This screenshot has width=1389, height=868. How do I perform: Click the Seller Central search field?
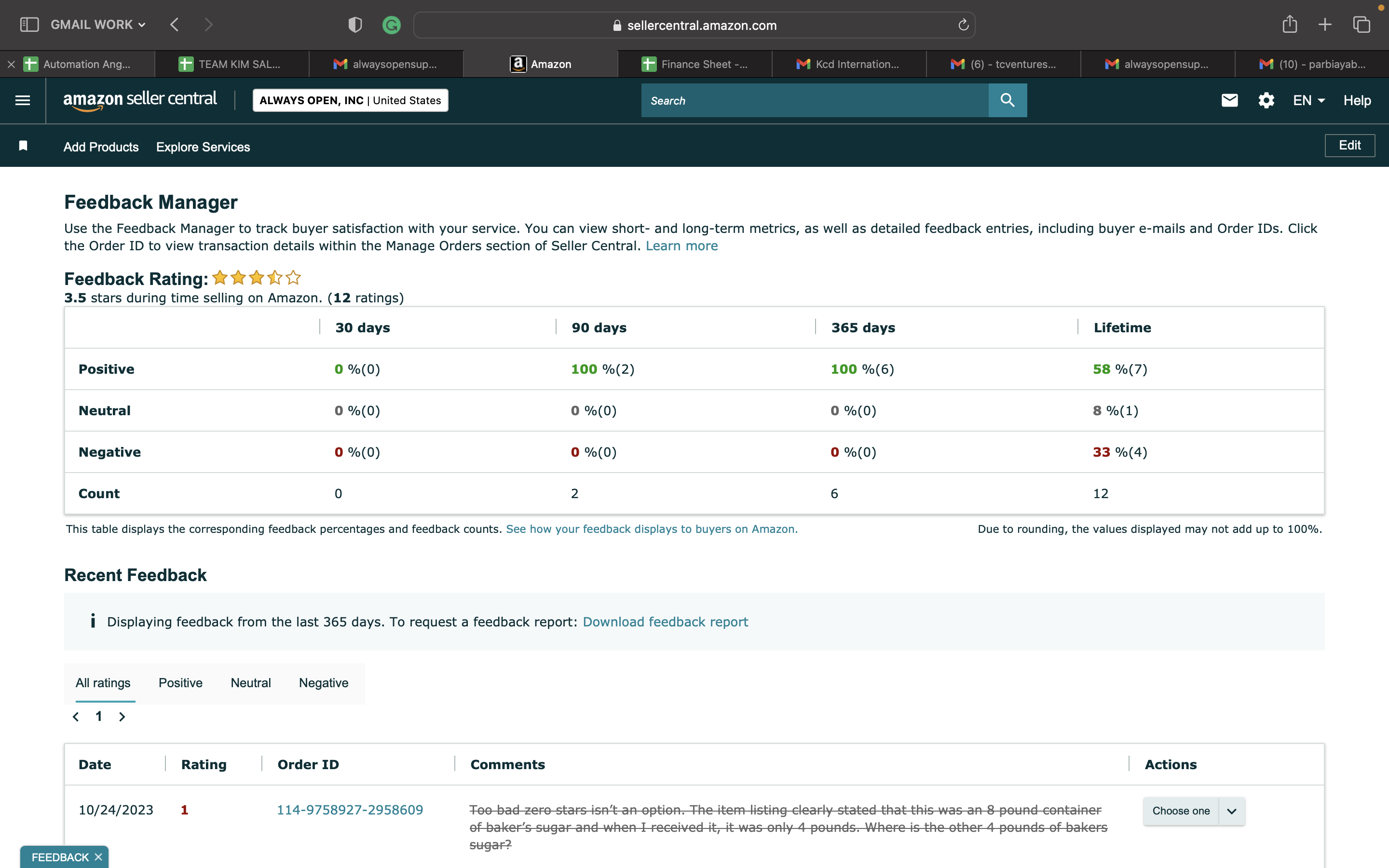click(815, 100)
